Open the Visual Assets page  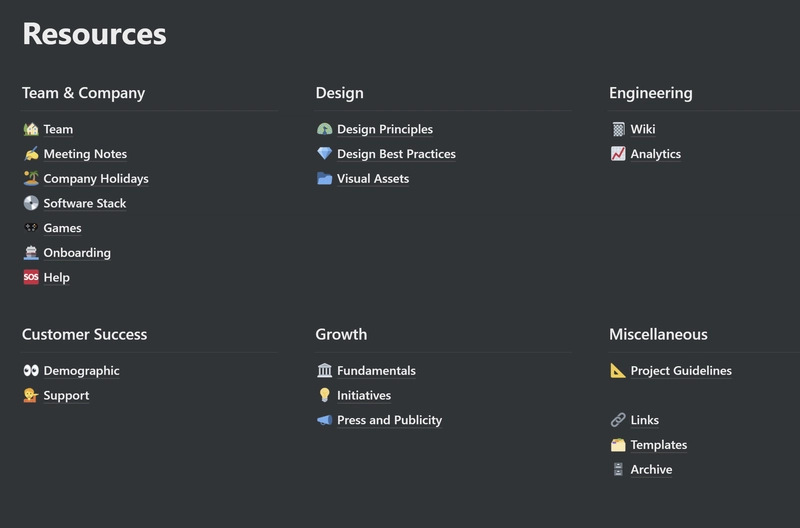[x=373, y=179]
